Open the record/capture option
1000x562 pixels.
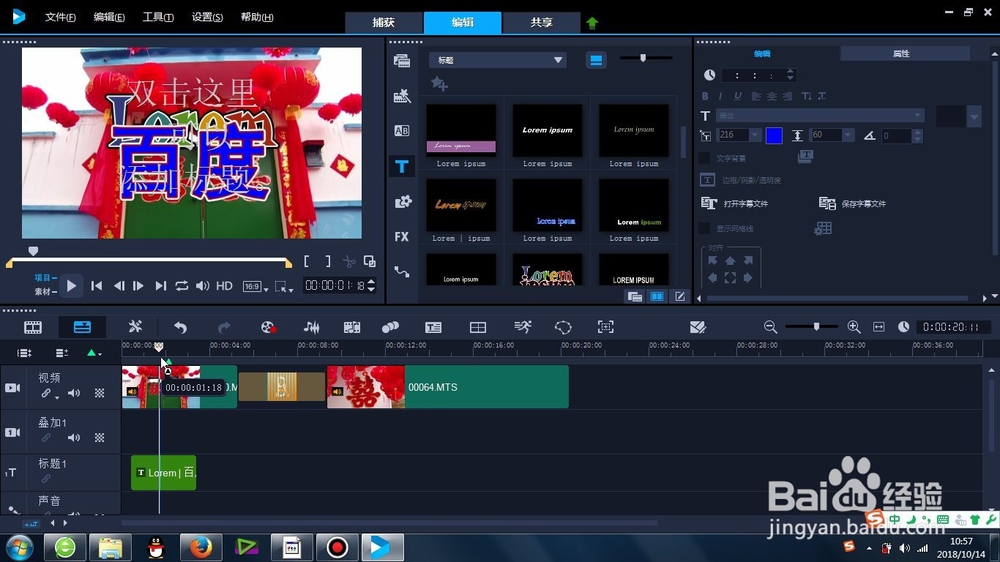(268, 327)
